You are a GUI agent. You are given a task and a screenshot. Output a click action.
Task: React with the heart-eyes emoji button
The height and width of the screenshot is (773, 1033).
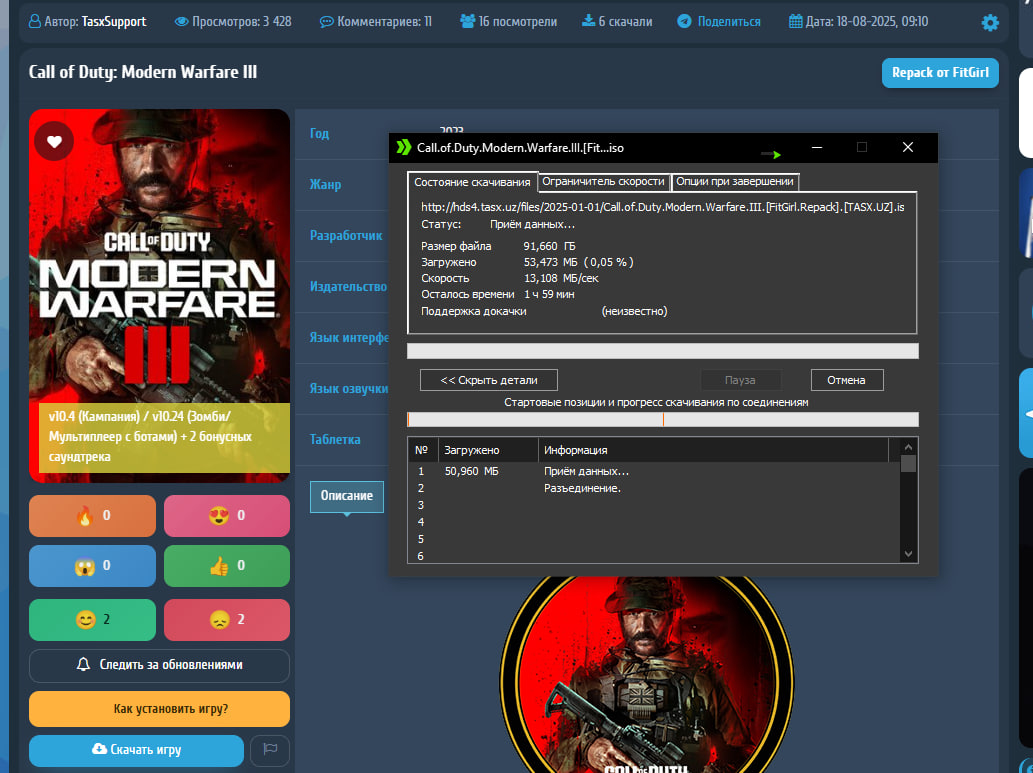point(227,516)
